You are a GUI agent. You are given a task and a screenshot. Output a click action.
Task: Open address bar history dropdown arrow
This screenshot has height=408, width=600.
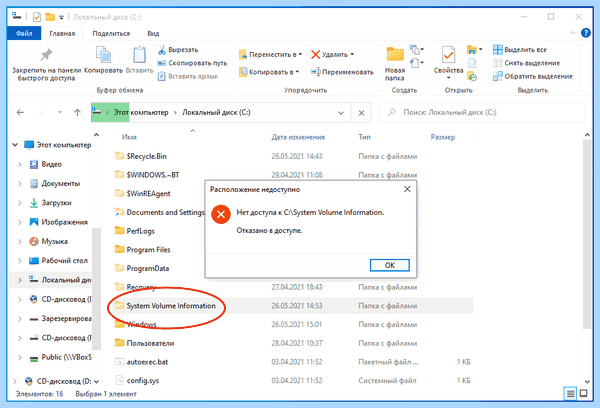click(x=341, y=113)
